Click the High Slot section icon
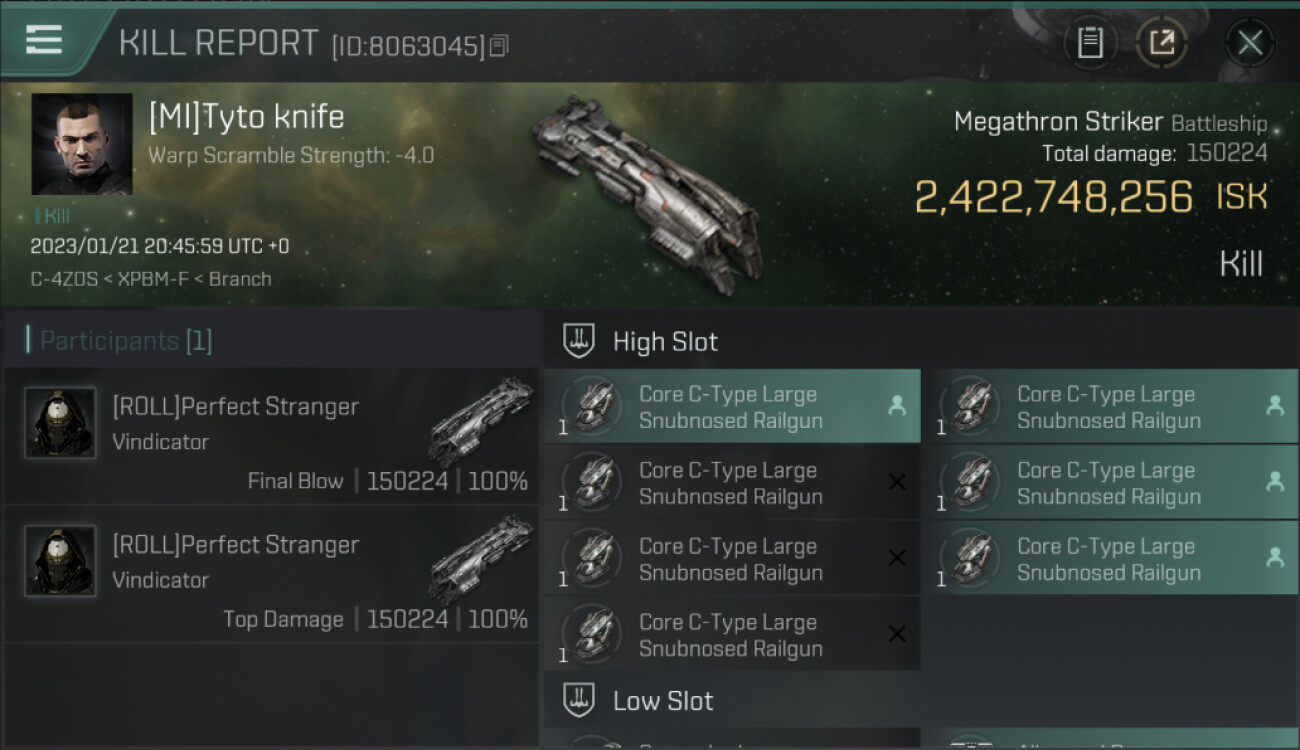Viewport: 1300px width, 750px height. click(578, 341)
